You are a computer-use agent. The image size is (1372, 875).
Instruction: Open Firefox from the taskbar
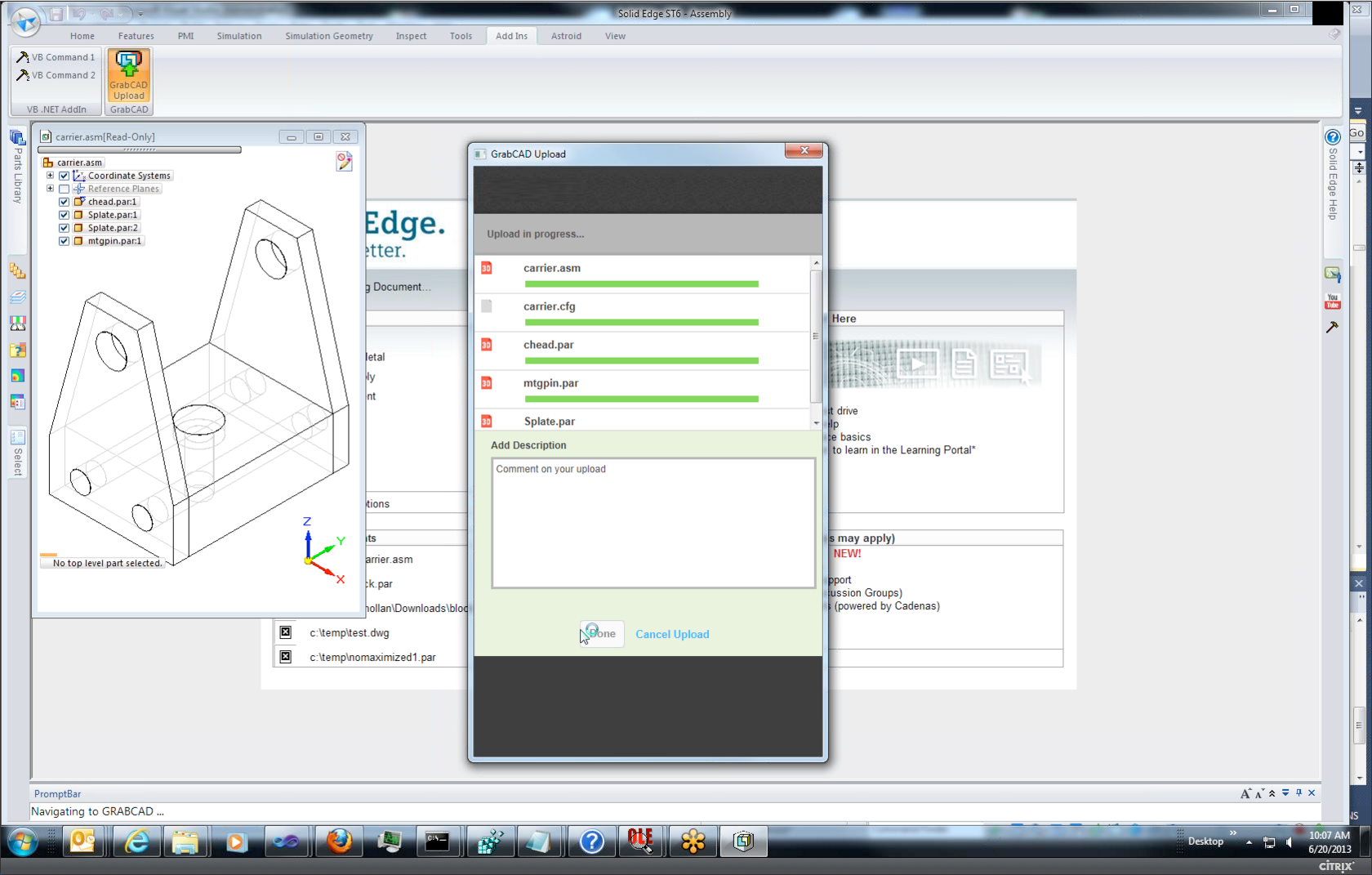(x=339, y=841)
